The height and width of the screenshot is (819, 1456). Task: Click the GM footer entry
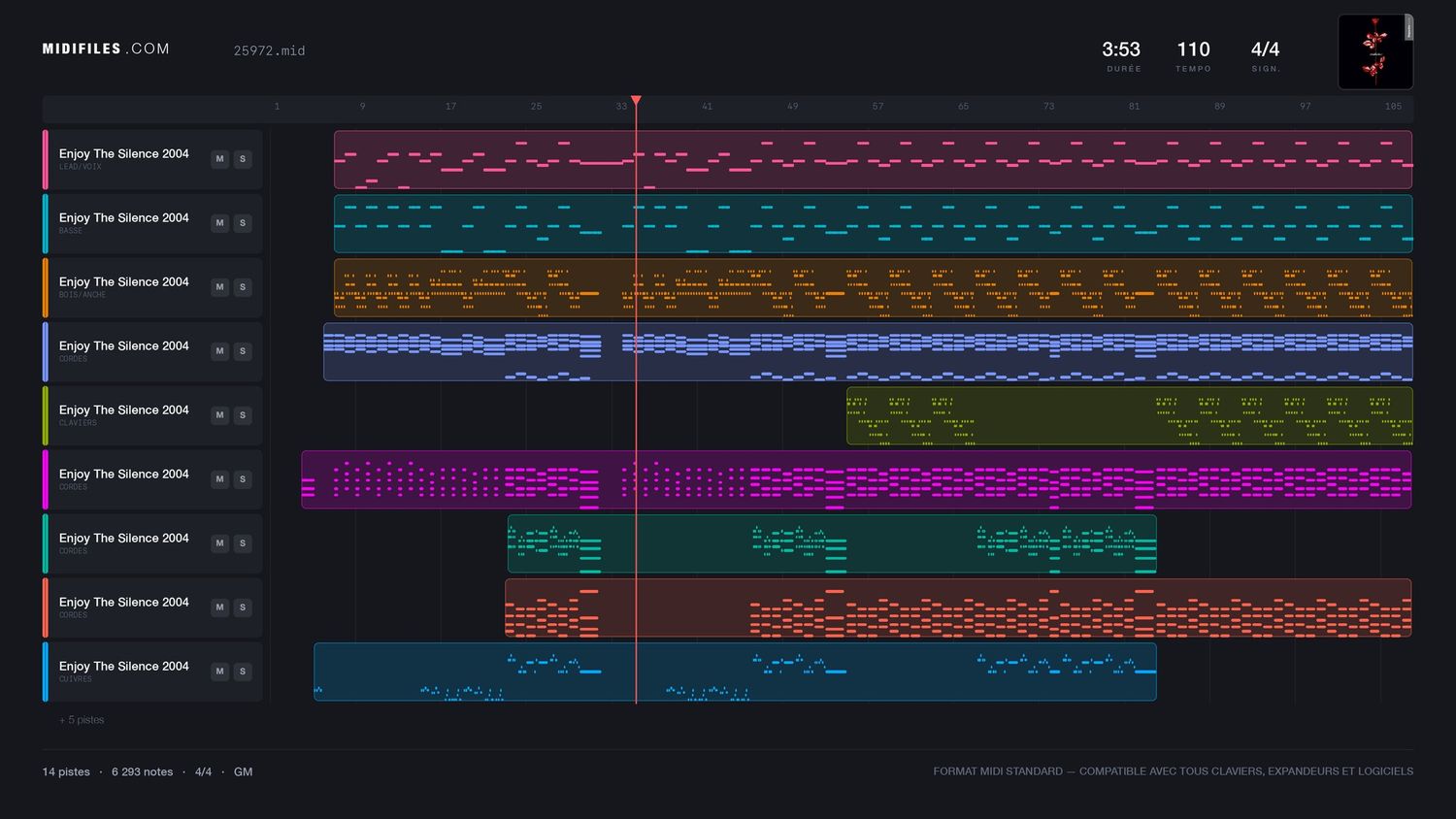coord(243,772)
